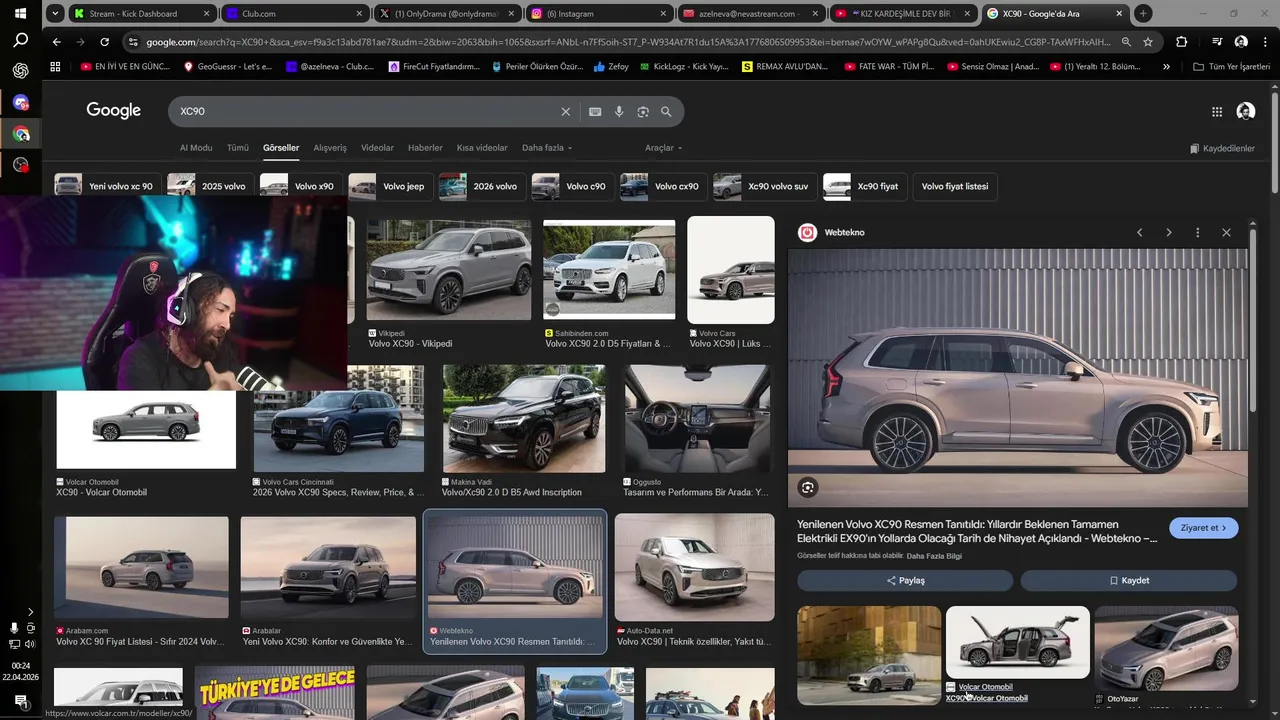1280x720 pixels.
Task: Search inside image with Lens overlay icon
Action: click(808, 487)
